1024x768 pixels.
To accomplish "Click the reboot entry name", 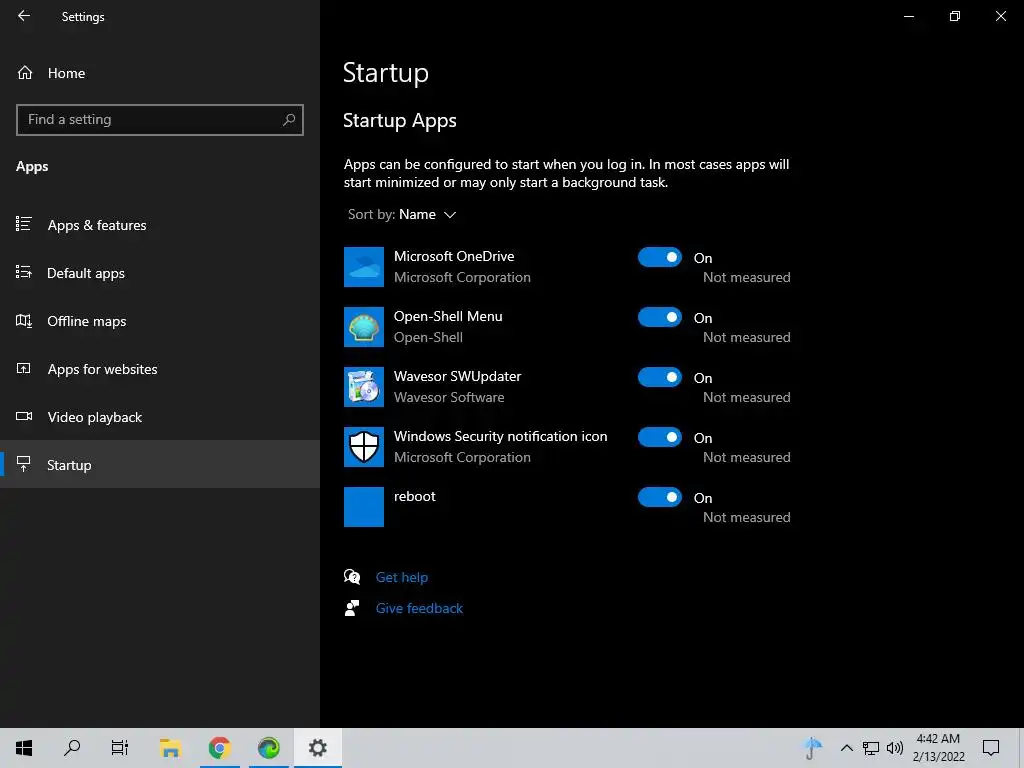I will click(x=414, y=496).
